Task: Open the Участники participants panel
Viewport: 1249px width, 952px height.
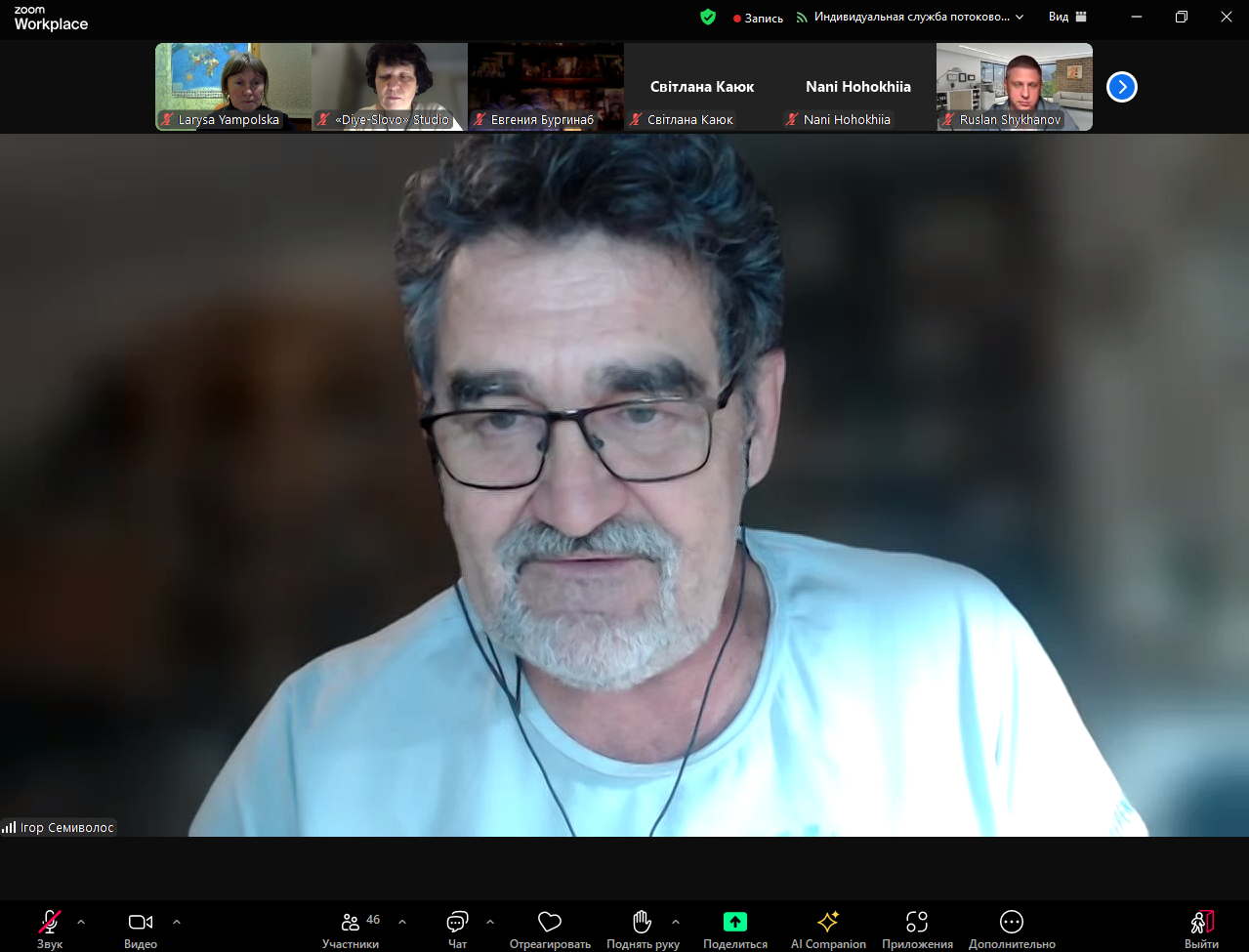Action: (351, 929)
